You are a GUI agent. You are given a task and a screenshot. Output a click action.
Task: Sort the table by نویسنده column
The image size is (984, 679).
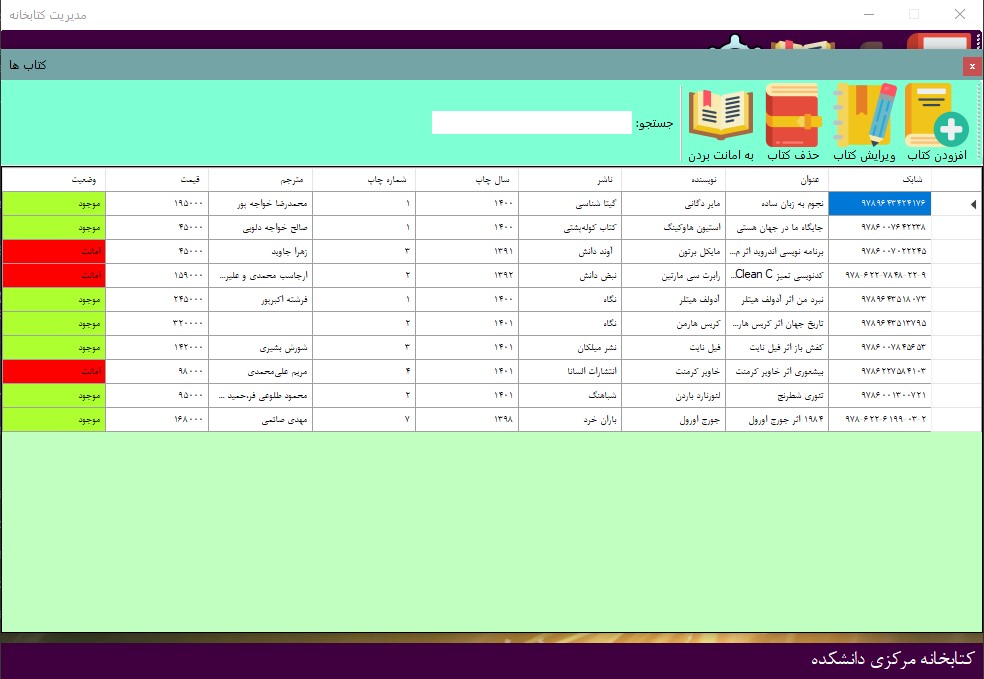click(x=673, y=180)
